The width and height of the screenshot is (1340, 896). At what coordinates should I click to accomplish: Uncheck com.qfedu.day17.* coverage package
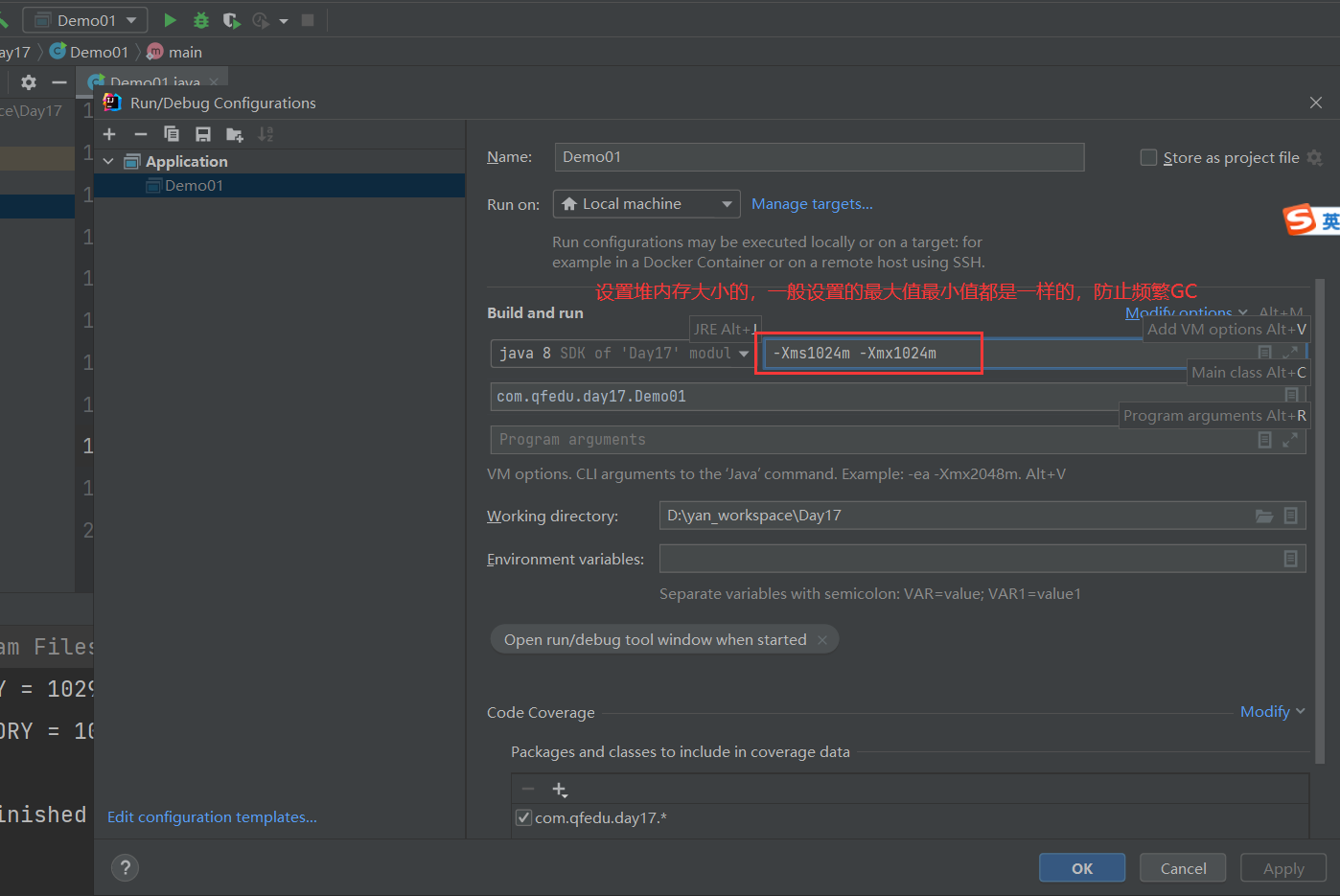523,817
